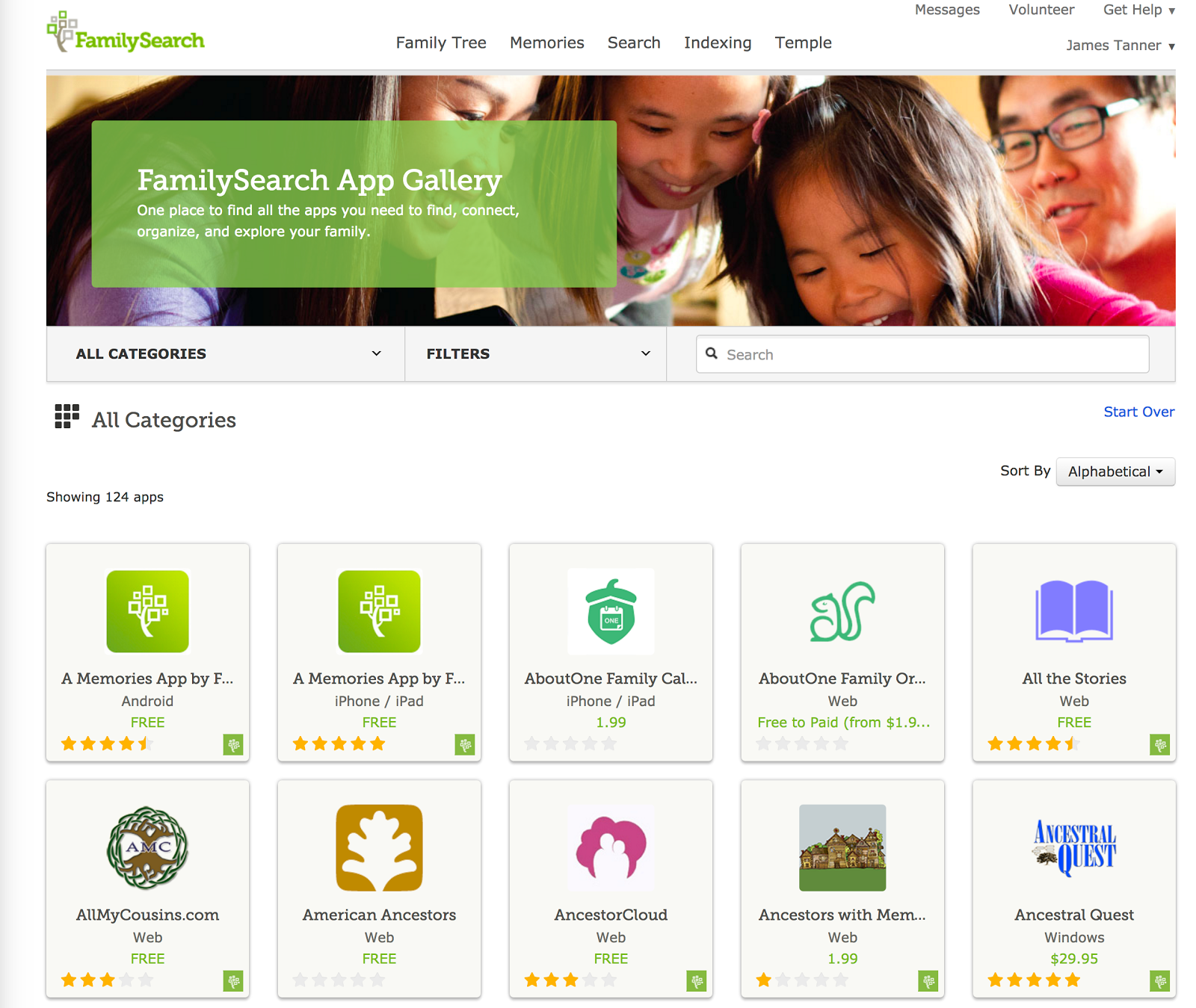Screen dimensions: 1196x1008
Task: Select the American Ancestors oak leaf icon
Action: pos(379,847)
